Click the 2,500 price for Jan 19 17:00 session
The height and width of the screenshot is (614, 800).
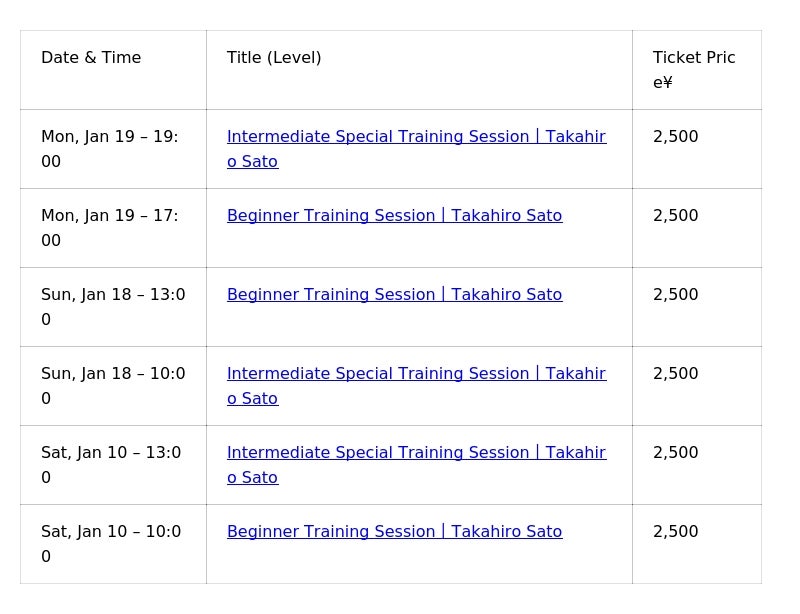676,216
